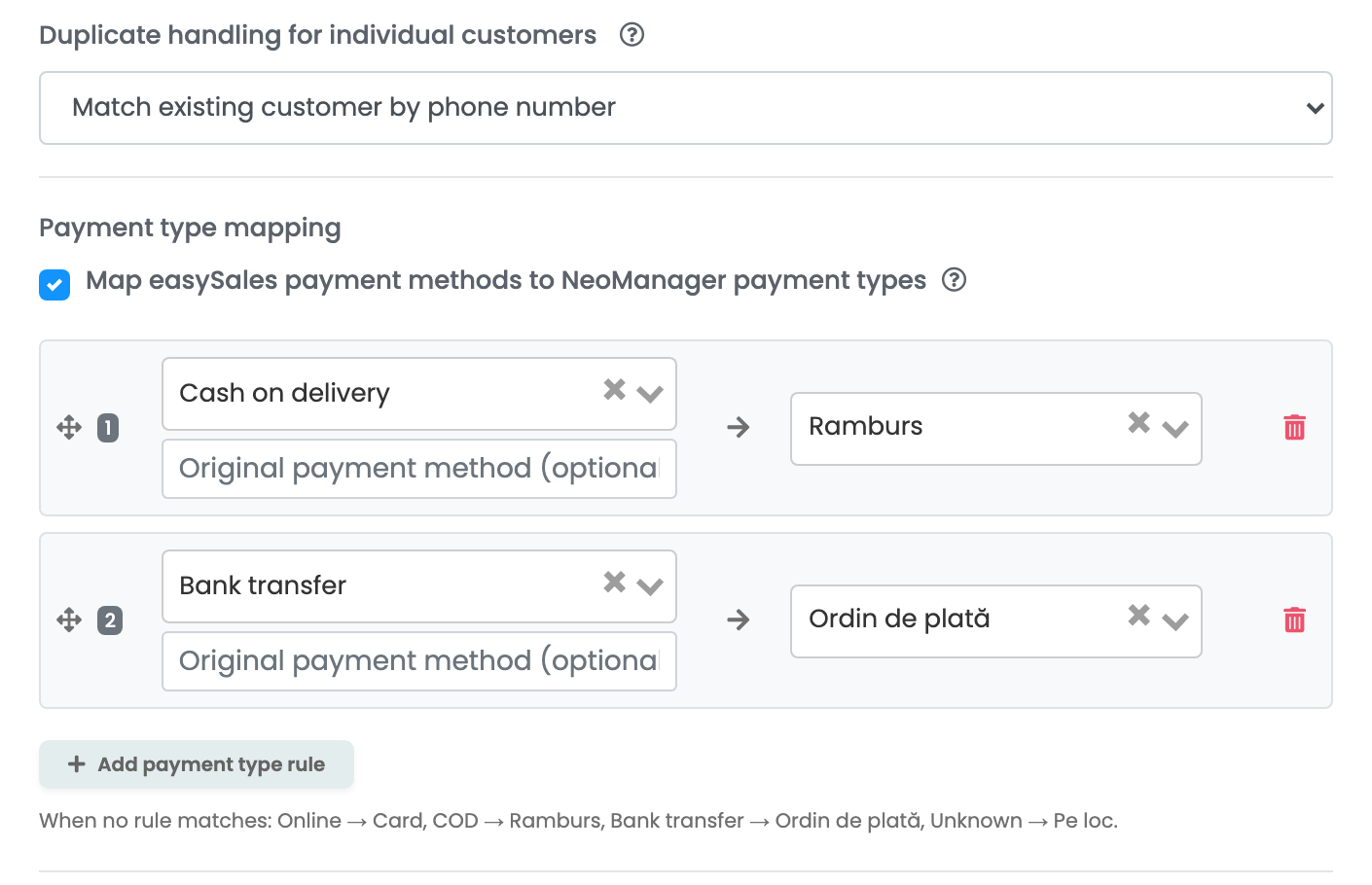Click Duplicate handling for individual customers label
Screen dimensions: 1372x885
point(318,35)
